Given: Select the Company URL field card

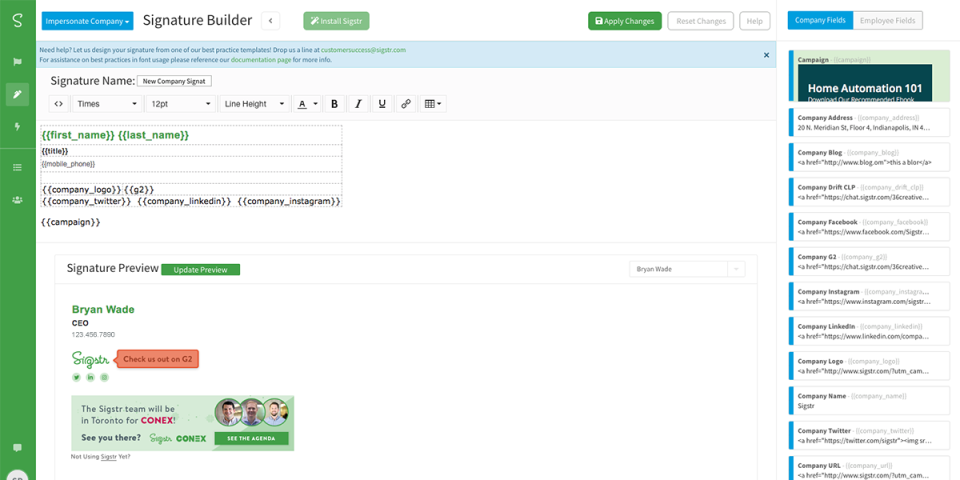Looking at the screenshot, I should (869, 468).
